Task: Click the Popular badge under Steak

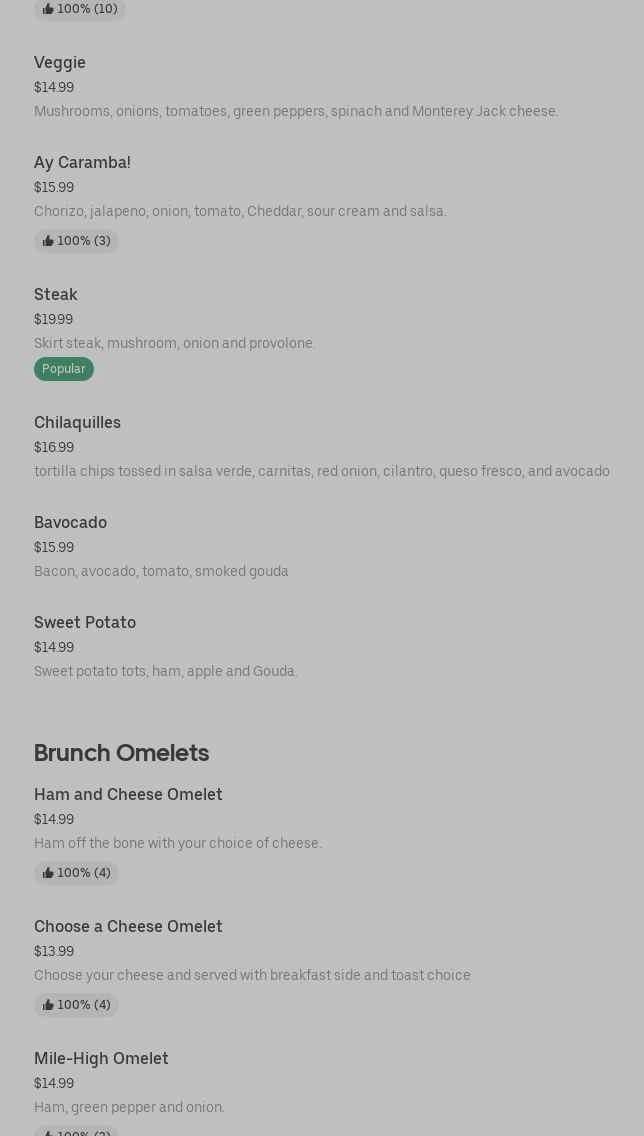Action: click(x=63, y=369)
